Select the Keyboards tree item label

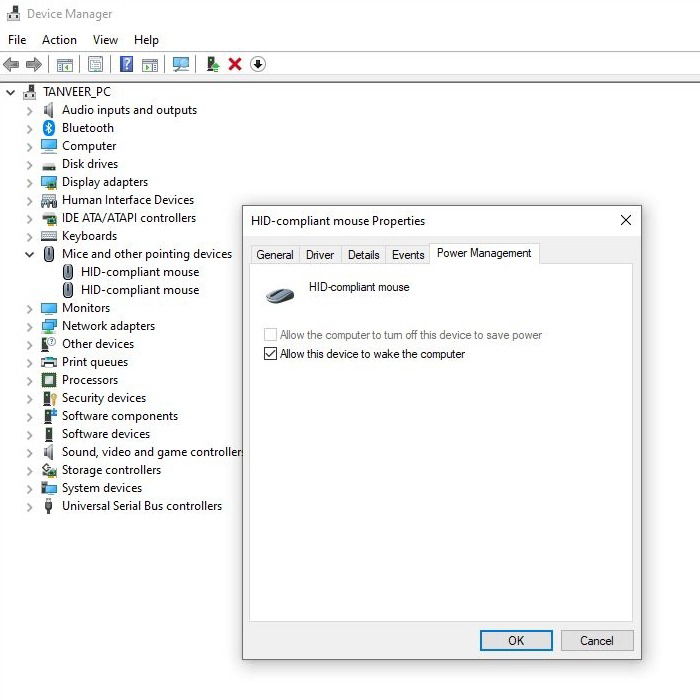(89, 236)
